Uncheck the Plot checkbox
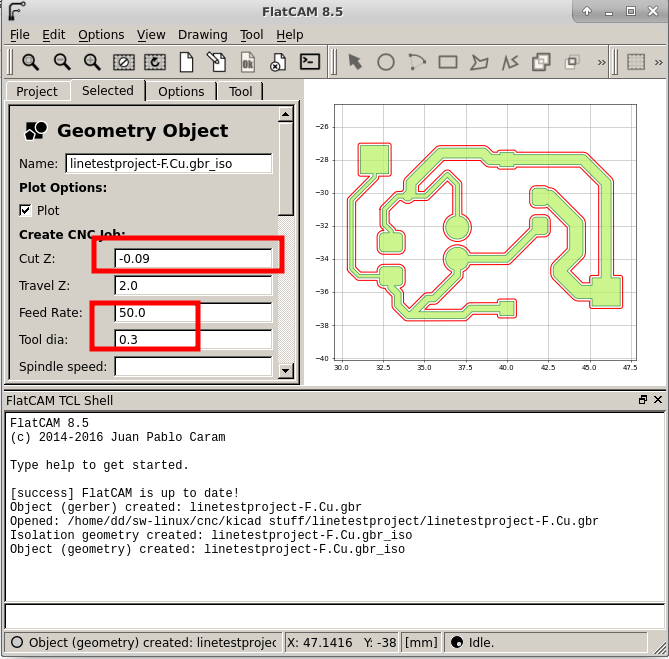The image size is (669, 659). [x=25, y=210]
